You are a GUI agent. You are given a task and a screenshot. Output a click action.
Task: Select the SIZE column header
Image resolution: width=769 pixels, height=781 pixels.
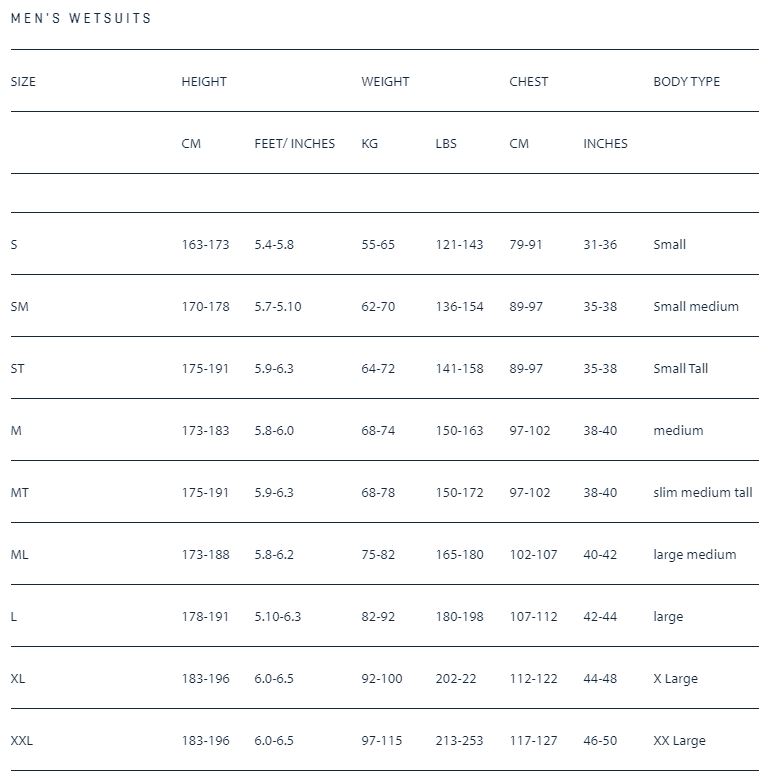pos(23,82)
